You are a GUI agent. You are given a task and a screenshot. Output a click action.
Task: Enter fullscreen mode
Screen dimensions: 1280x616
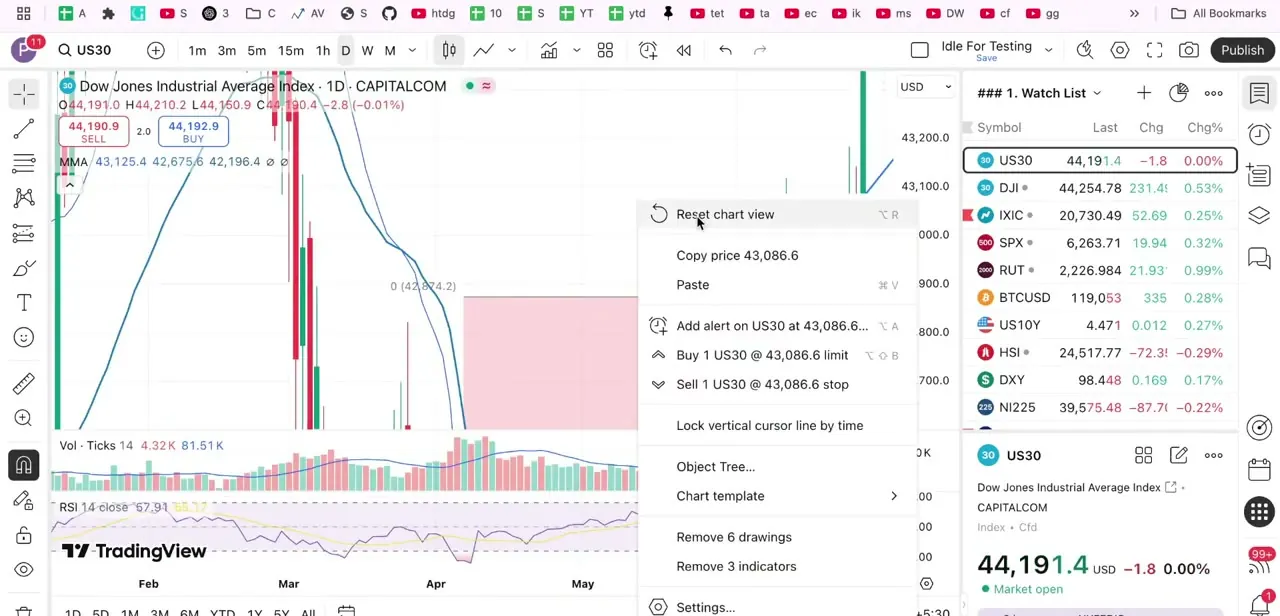1155,50
